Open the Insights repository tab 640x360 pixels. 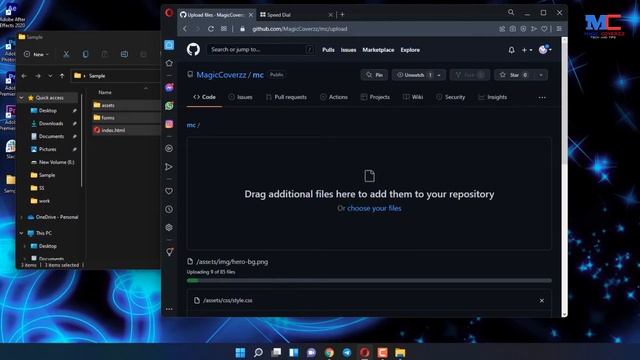[x=493, y=97]
